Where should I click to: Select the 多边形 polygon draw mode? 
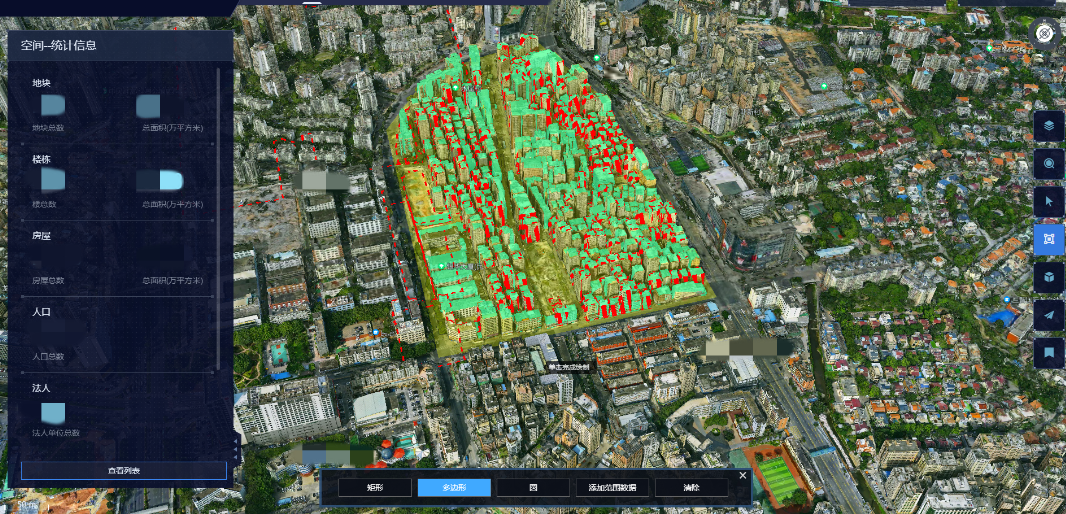click(x=454, y=488)
